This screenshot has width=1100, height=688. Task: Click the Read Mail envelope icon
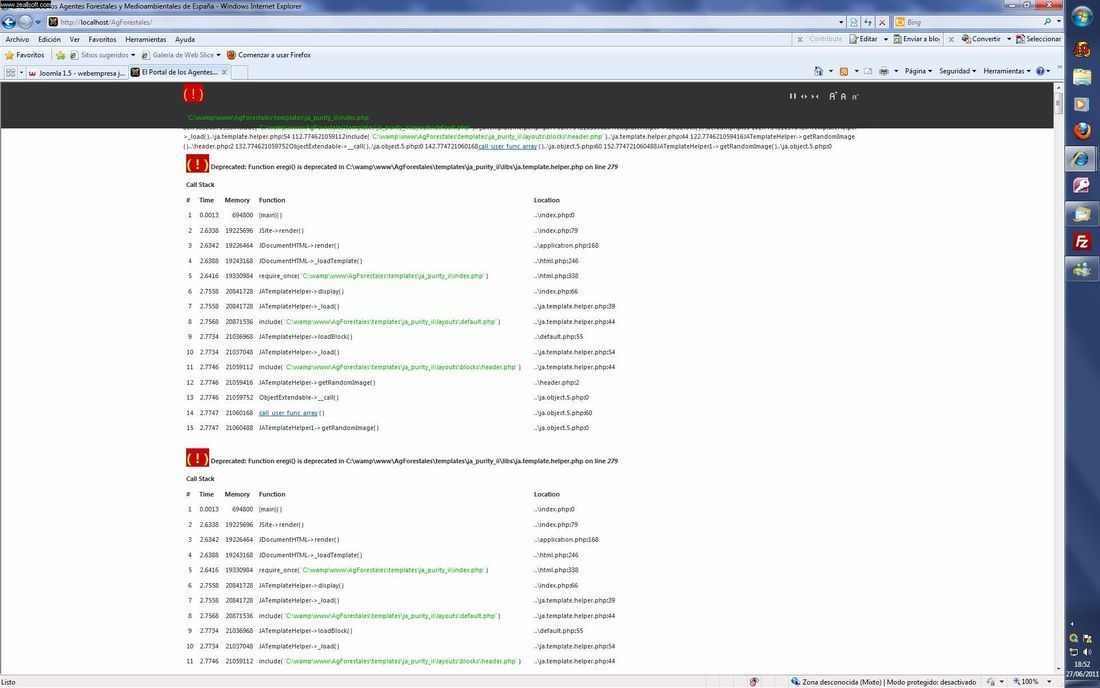point(868,71)
